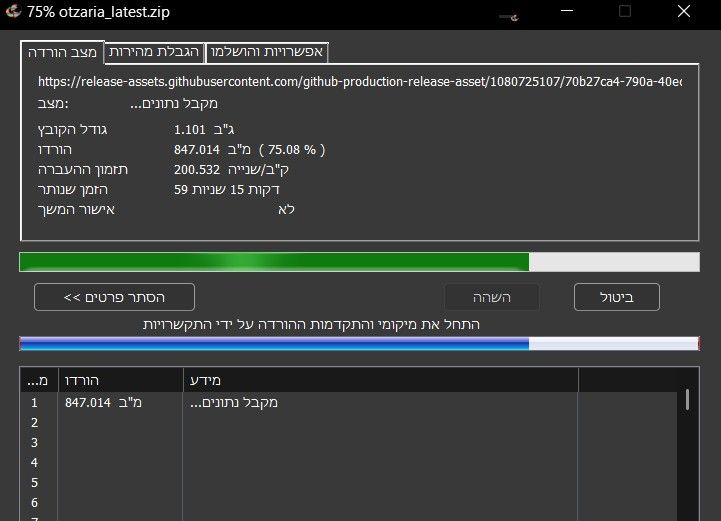The height and width of the screenshot is (521, 721).
Task: Click the status text מקבל נתונים in details
Action: click(x=174, y=103)
